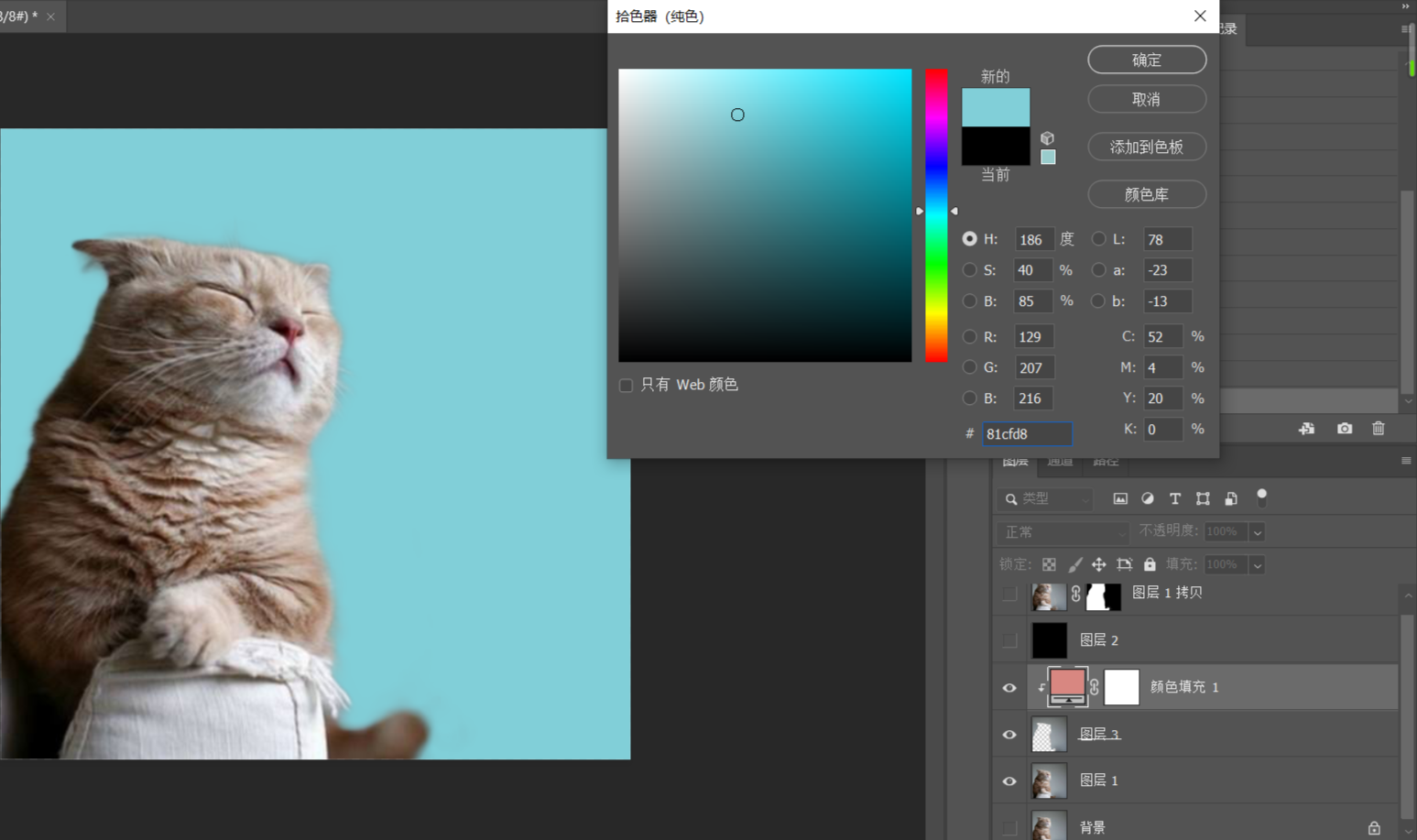This screenshot has width=1417, height=840.
Task: Select the R red radio button
Action: [969, 336]
